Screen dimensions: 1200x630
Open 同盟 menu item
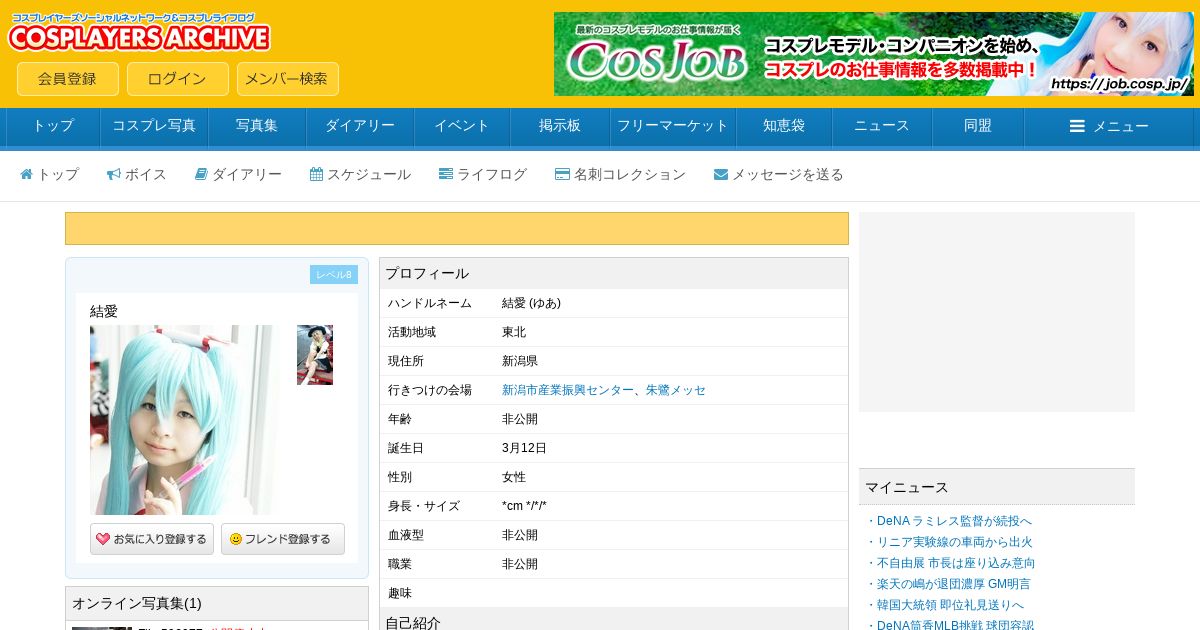978,126
